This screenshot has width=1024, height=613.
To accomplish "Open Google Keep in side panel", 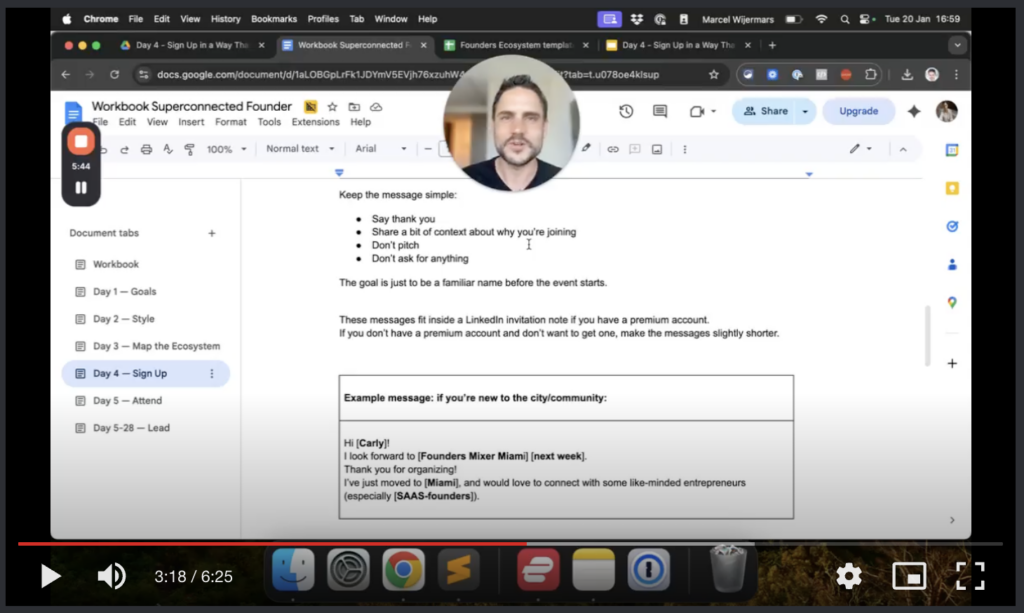I will pos(952,188).
